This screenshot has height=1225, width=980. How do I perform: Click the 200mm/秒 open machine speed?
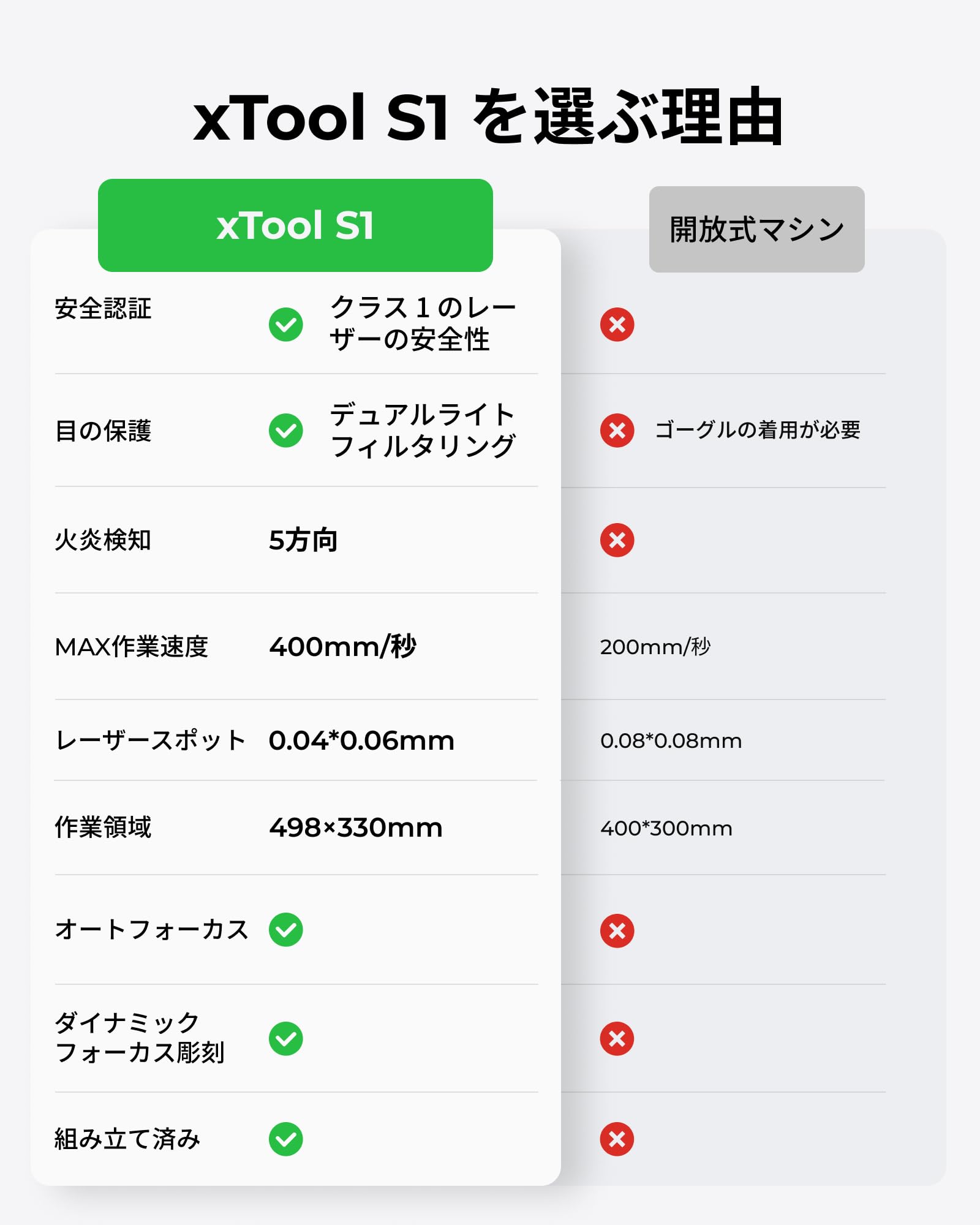655,647
